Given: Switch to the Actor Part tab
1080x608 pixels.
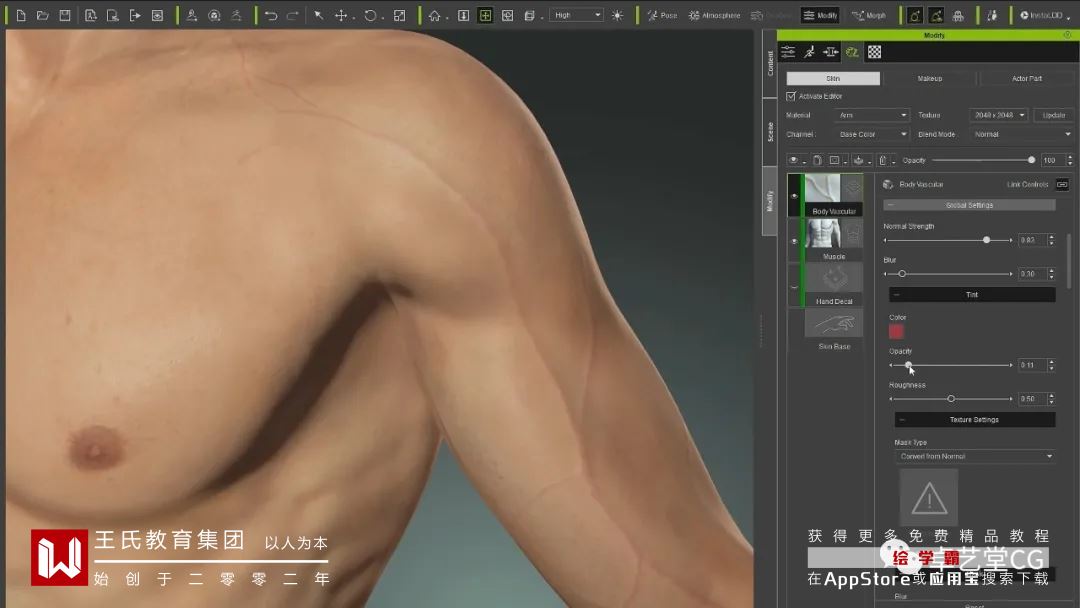Looking at the screenshot, I should 1026,78.
